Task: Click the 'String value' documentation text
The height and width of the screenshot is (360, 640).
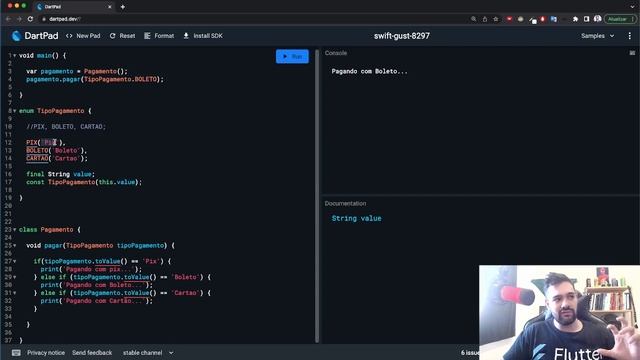Action: (356, 218)
